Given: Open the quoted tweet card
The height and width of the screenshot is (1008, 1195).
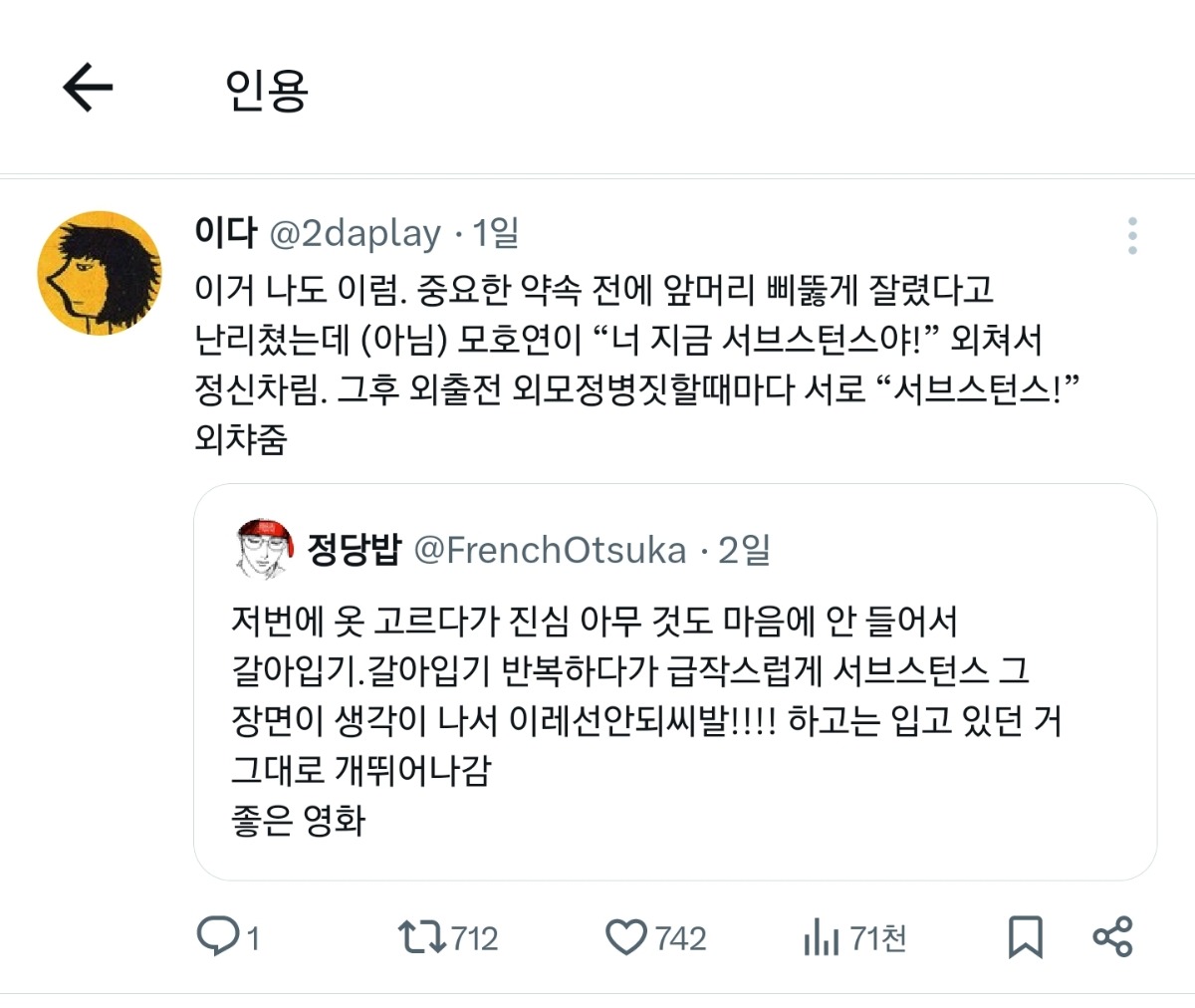Looking at the screenshot, I should point(674,717).
